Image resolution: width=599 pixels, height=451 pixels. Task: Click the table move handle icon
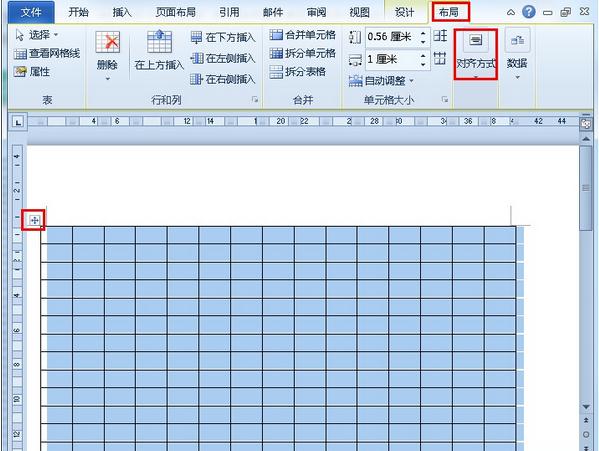34,220
